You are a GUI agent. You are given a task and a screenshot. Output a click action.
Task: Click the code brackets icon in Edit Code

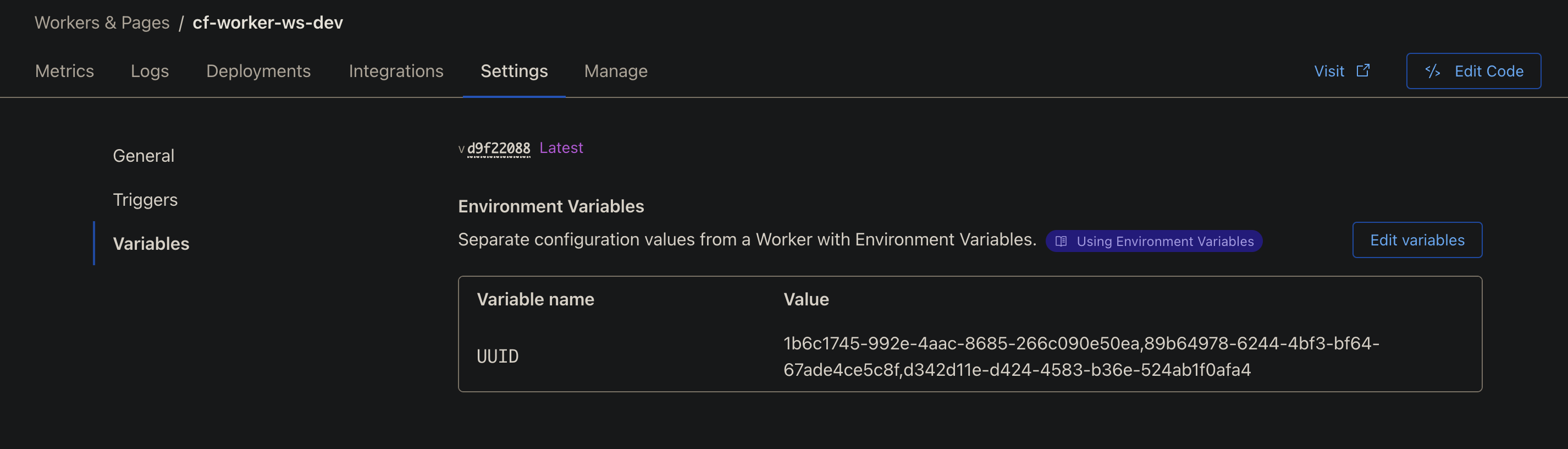pos(1432,72)
